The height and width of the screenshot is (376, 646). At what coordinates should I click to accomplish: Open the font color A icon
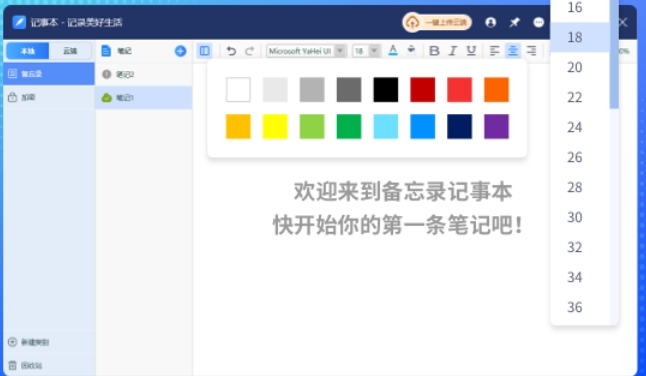coord(393,51)
